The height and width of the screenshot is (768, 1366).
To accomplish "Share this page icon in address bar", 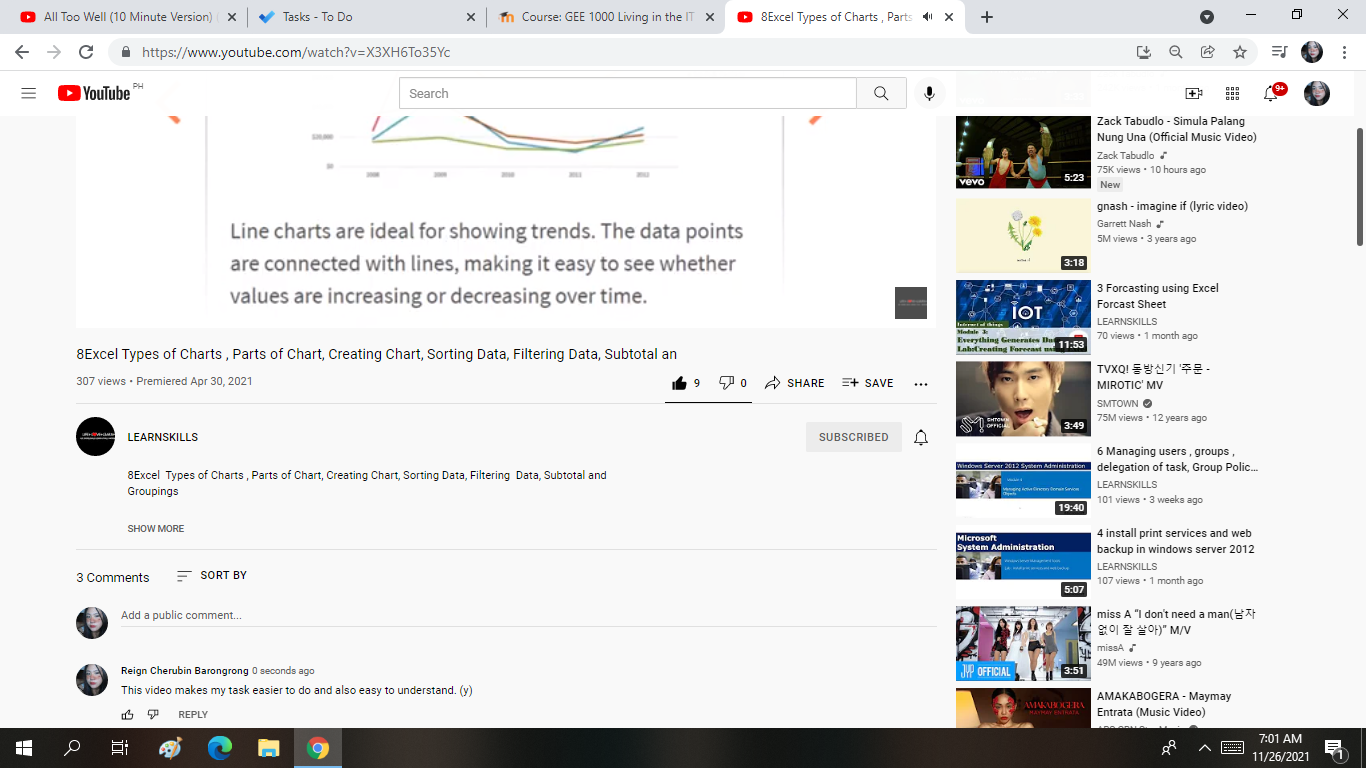I will [1208, 52].
